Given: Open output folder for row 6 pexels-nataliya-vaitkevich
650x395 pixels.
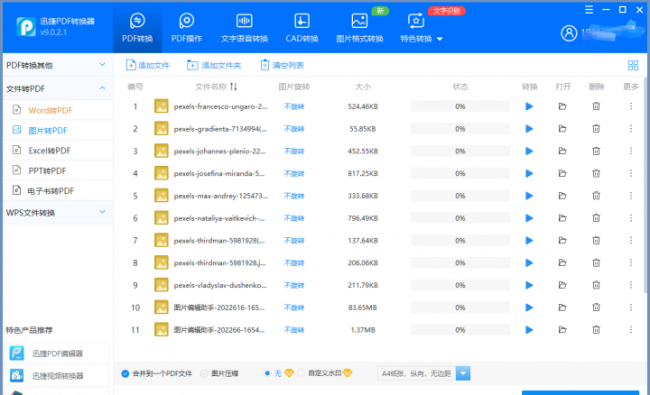Looking at the screenshot, I should click(x=563, y=218).
